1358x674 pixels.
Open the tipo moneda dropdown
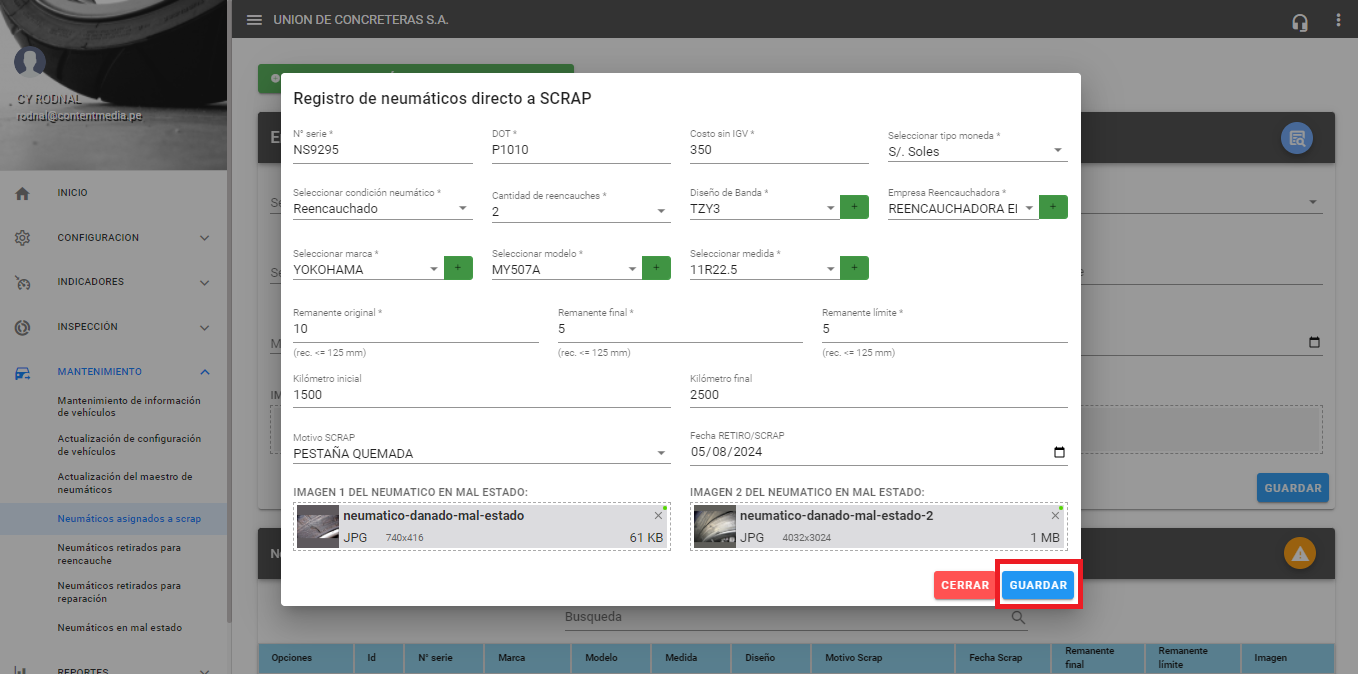coord(1057,151)
